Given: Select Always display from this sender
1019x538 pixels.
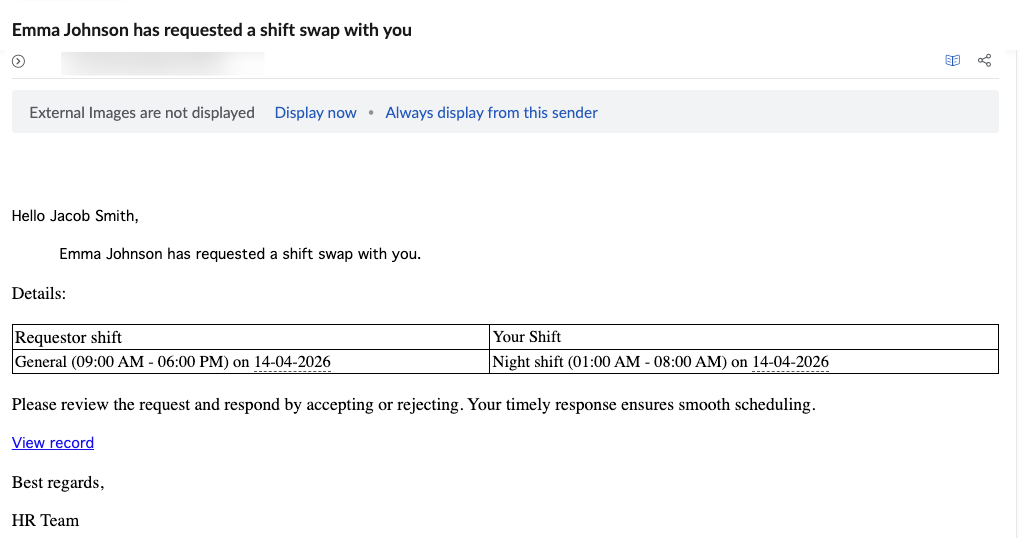Looking at the screenshot, I should point(491,113).
